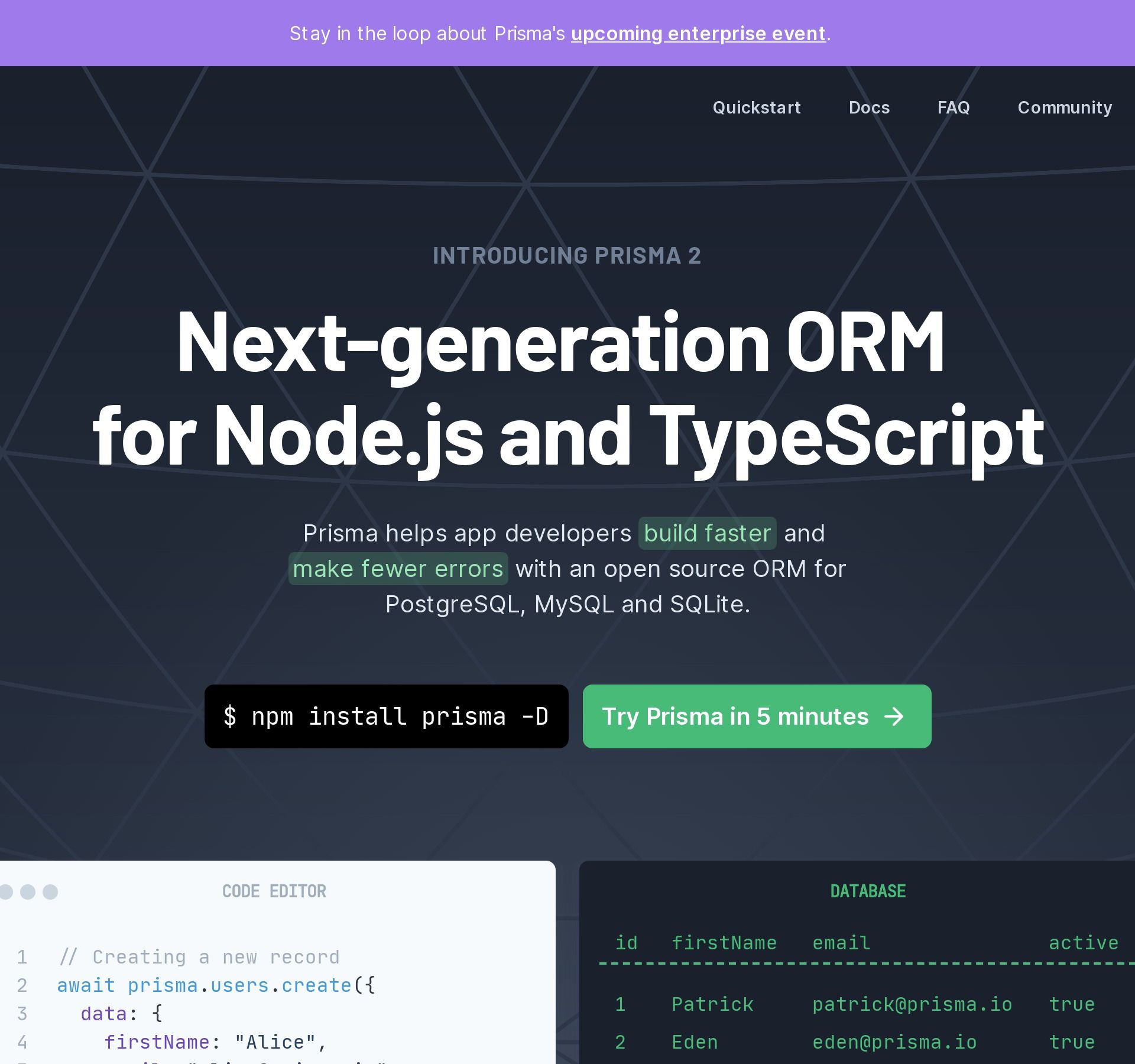Click the active column header in database table
The height and width of the screenshot is (1064, 1135).
coord(1083,943)
